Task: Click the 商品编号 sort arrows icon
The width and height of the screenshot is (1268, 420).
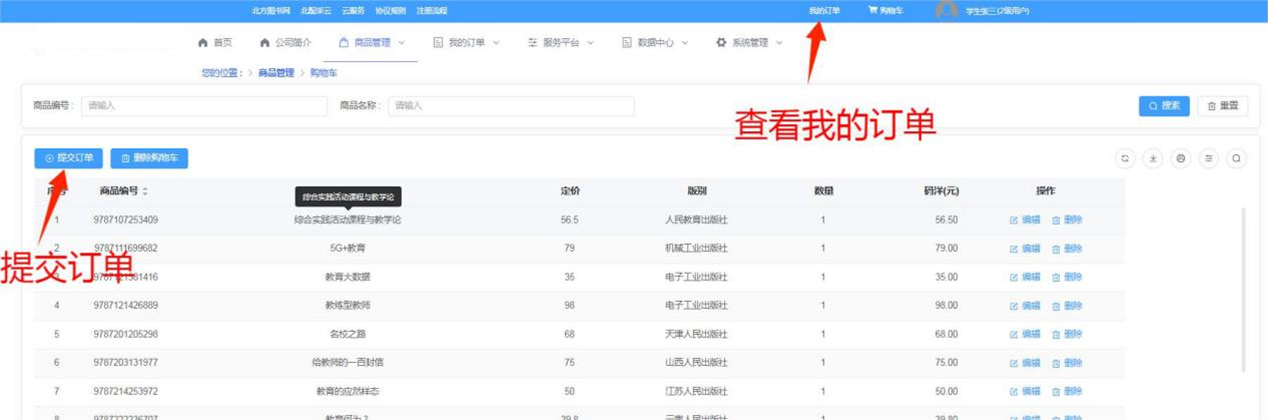Action: coord(145,191)
